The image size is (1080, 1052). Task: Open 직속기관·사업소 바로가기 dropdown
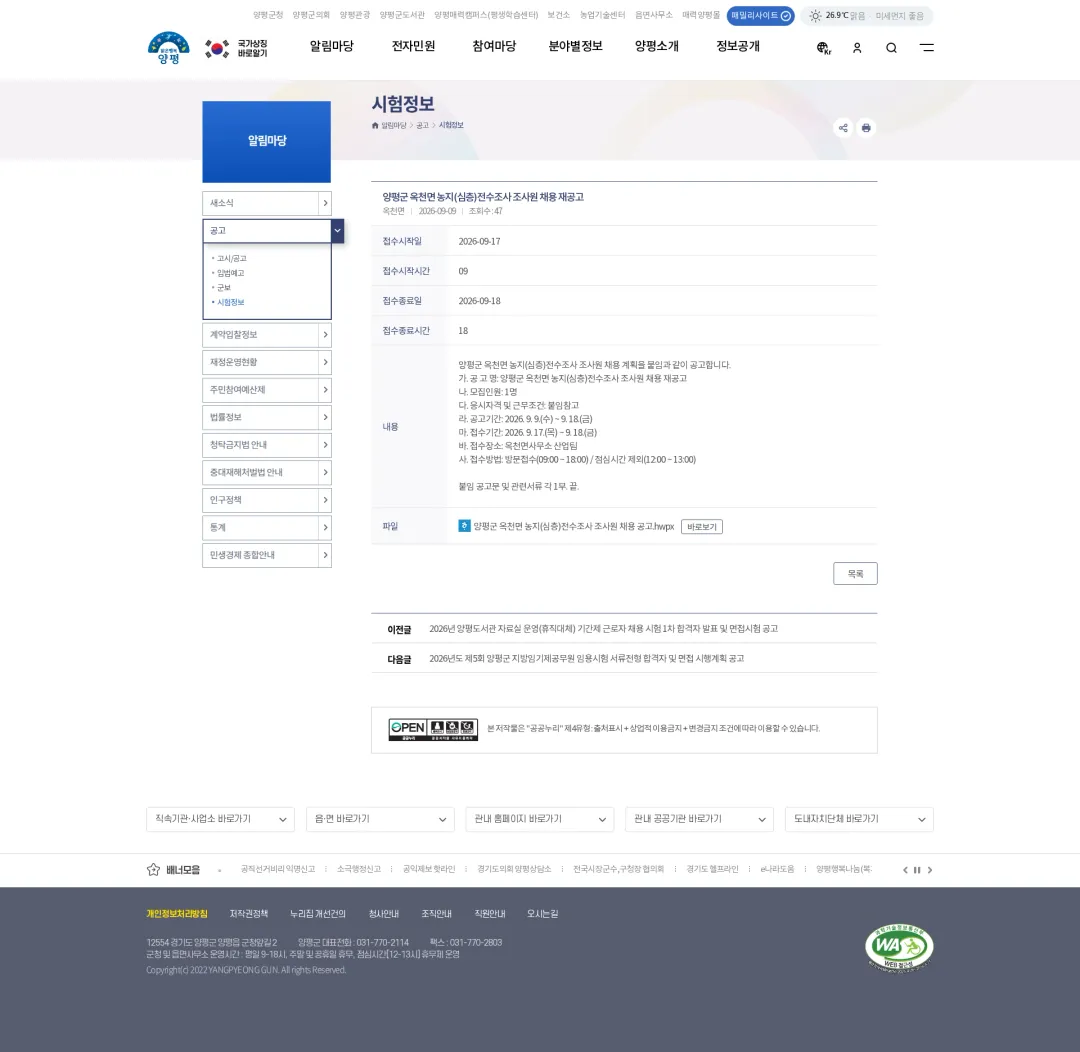point(220,819)
